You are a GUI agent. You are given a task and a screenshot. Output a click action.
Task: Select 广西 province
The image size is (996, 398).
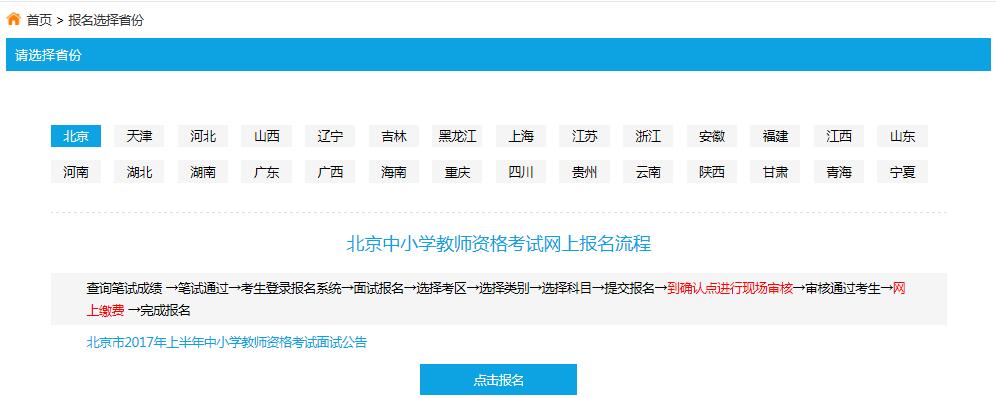(x=330, y=172)
